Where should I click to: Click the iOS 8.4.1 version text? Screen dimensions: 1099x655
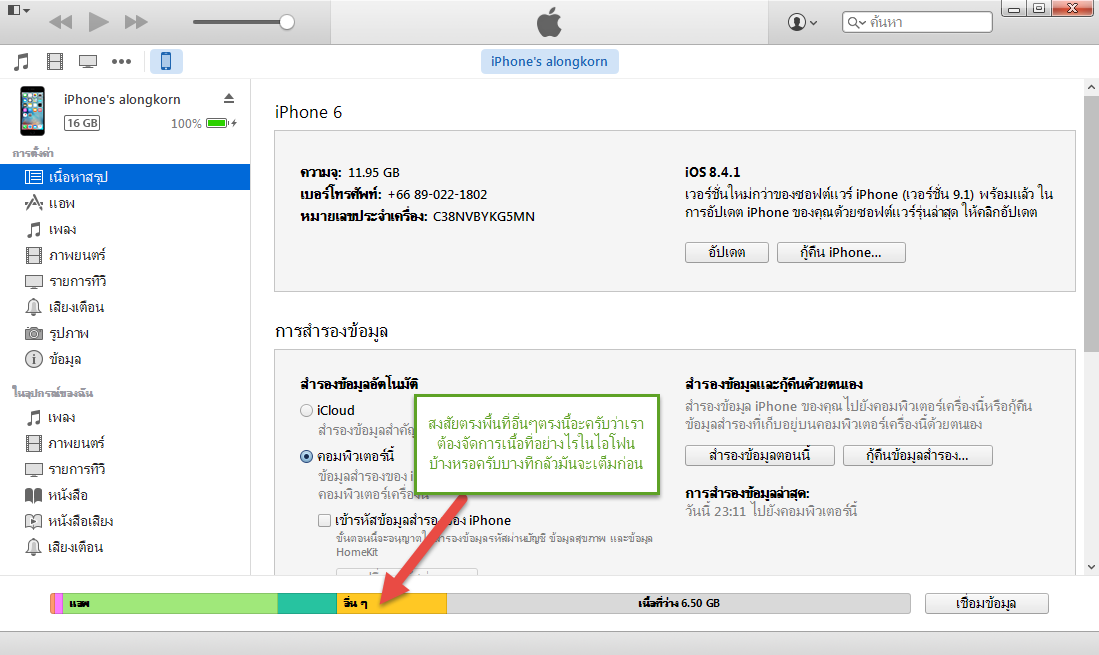712,172
